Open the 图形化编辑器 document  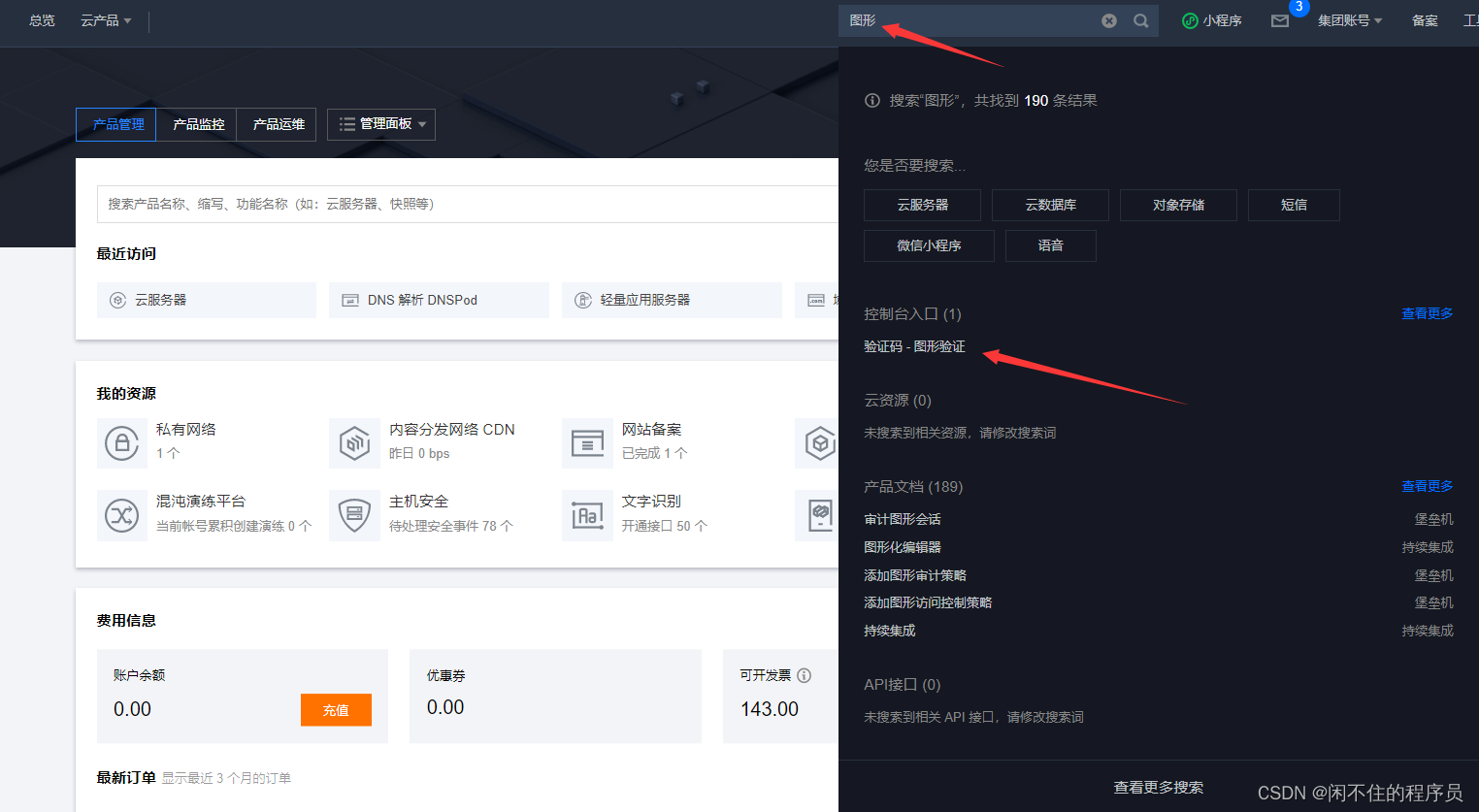[x=902, y=547]
